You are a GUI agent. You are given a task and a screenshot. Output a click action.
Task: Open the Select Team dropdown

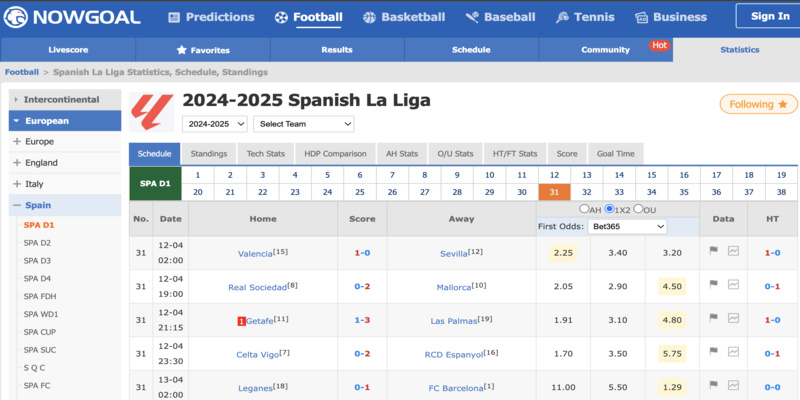tap(304, 124)
